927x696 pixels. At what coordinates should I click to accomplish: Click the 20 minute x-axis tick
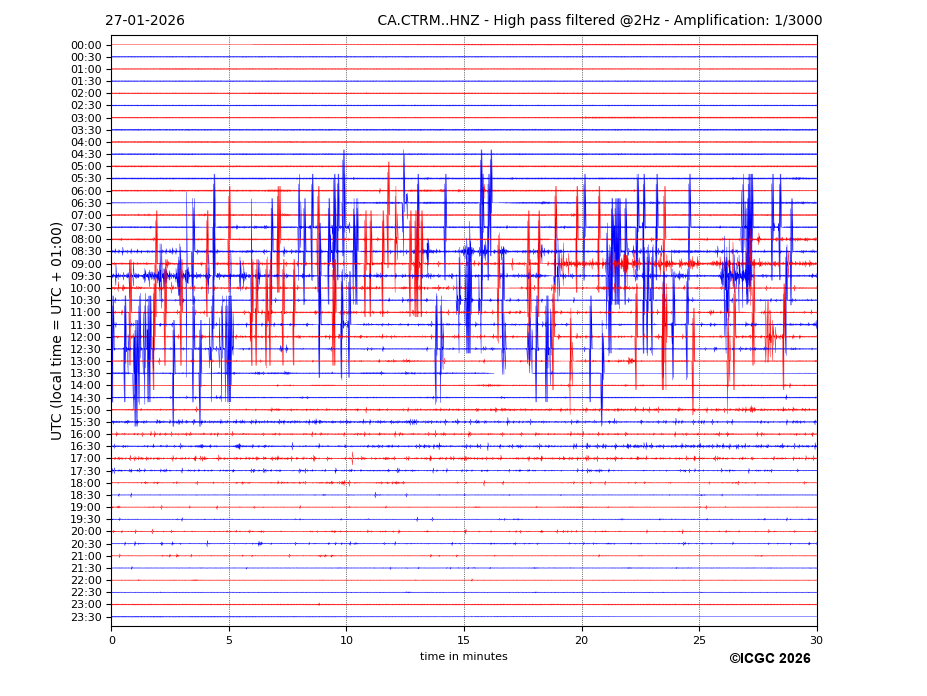pyautogui.click(x=582, y=640)
